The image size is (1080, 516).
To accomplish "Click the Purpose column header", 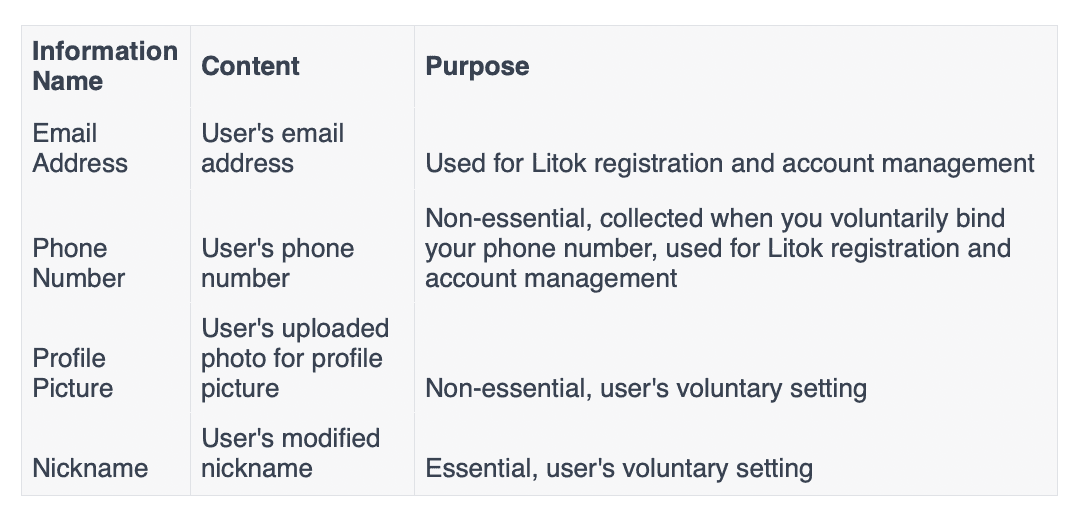I will pos(477,66).
